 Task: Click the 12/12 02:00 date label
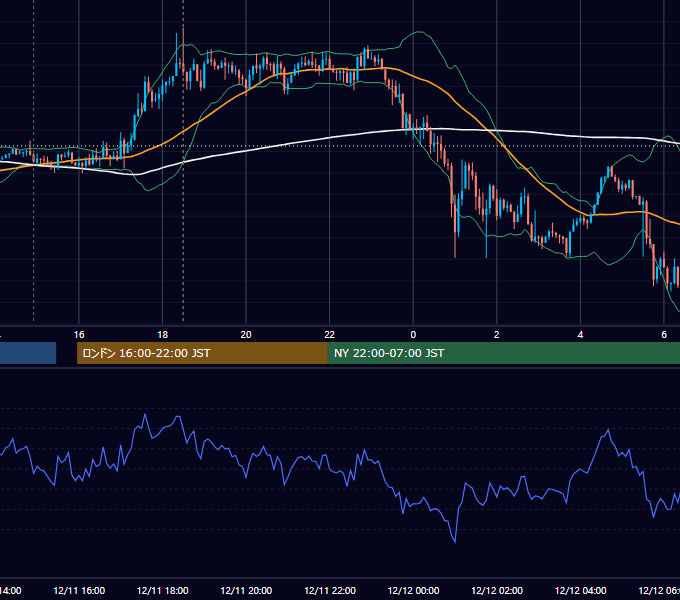tap(497, 590)
